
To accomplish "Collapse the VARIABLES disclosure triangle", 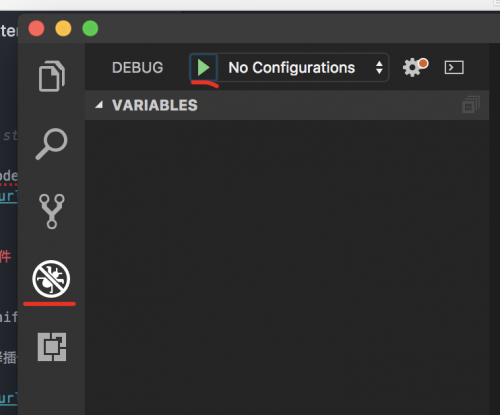I will [x=99, y=105].
